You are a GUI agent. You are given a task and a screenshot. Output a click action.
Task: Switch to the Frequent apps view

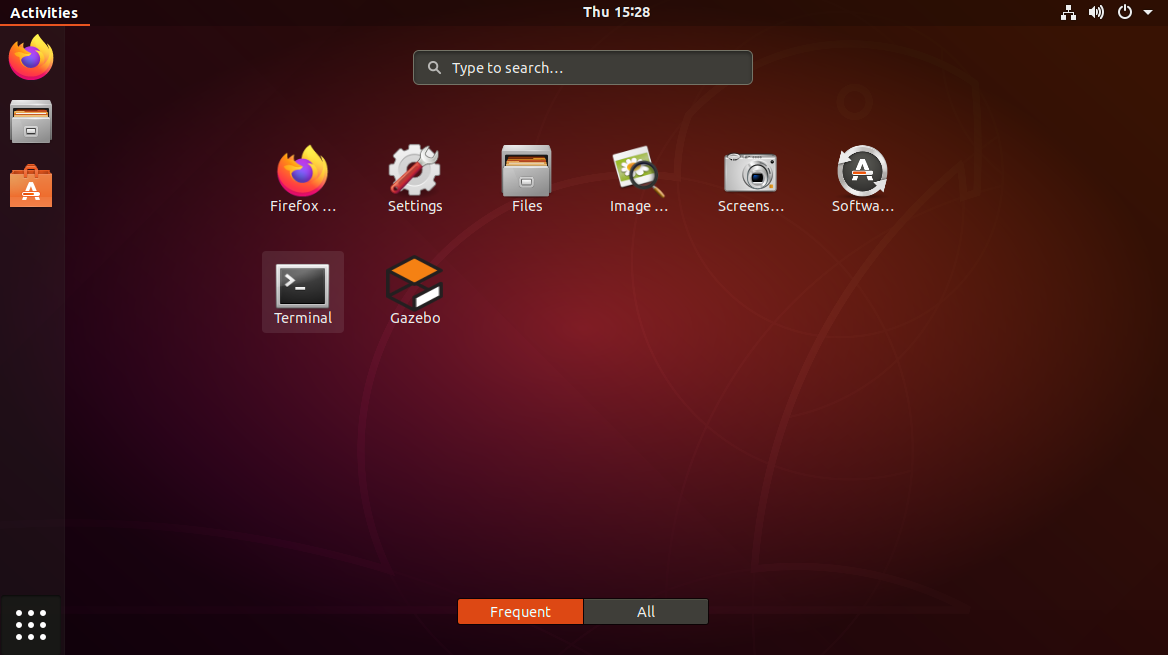(x=520, y=612)
